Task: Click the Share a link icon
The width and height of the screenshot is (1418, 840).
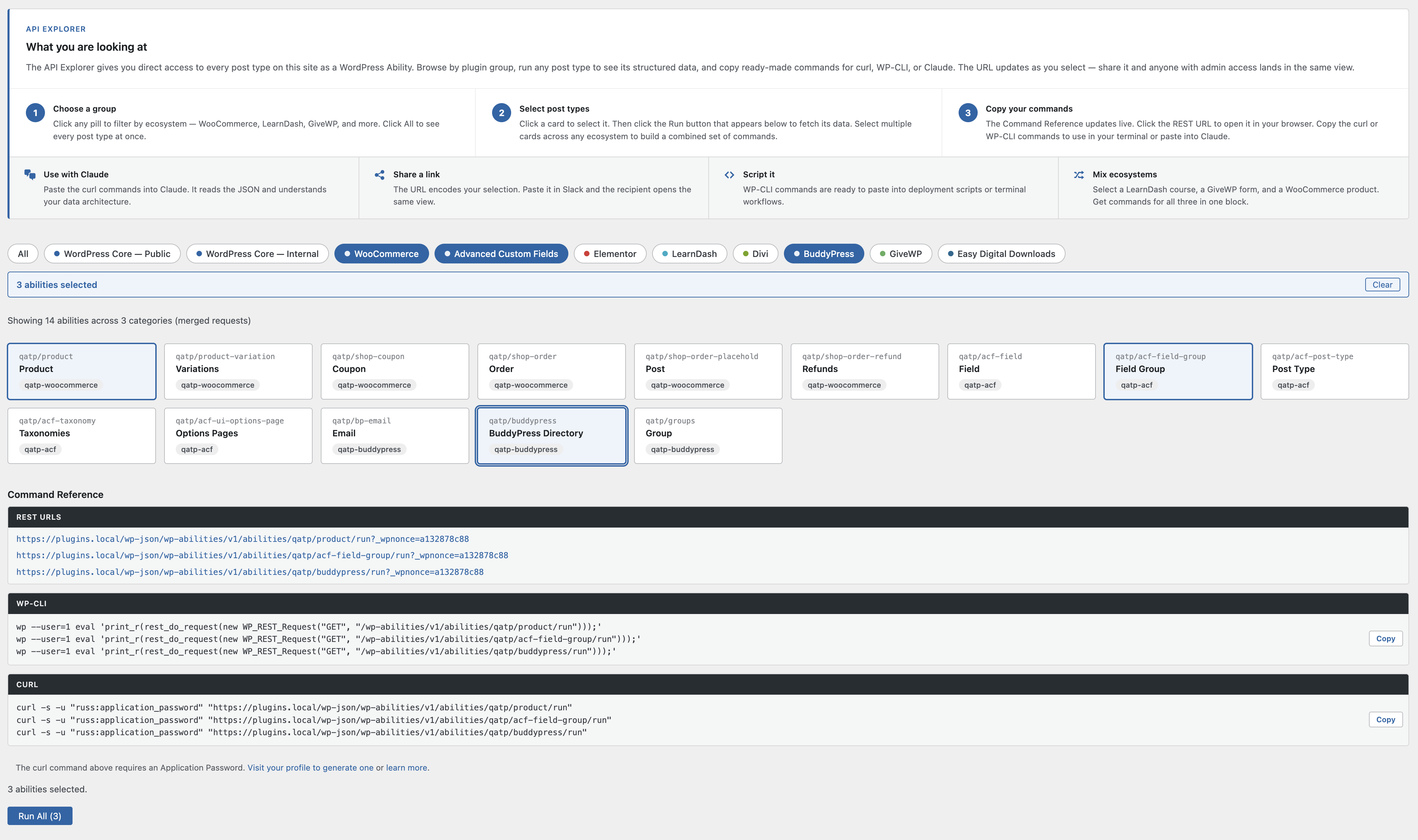Action: pyautogui.click(x=380, y=175)
